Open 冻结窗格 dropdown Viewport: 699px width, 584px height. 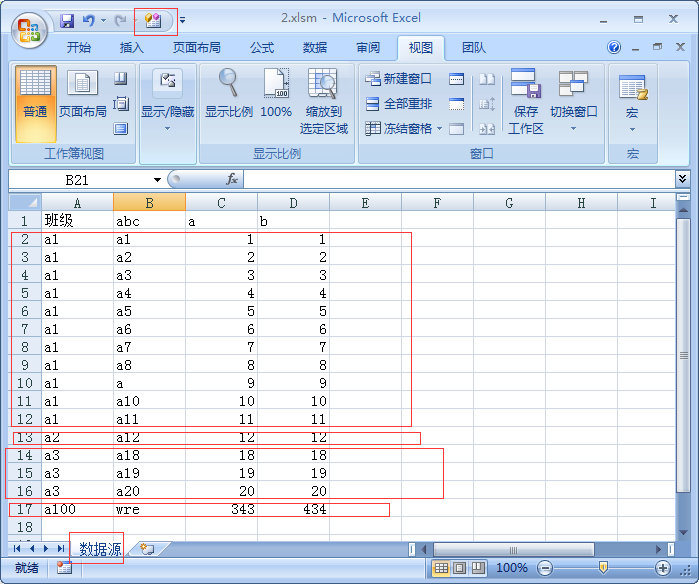(x=404, y=129)
